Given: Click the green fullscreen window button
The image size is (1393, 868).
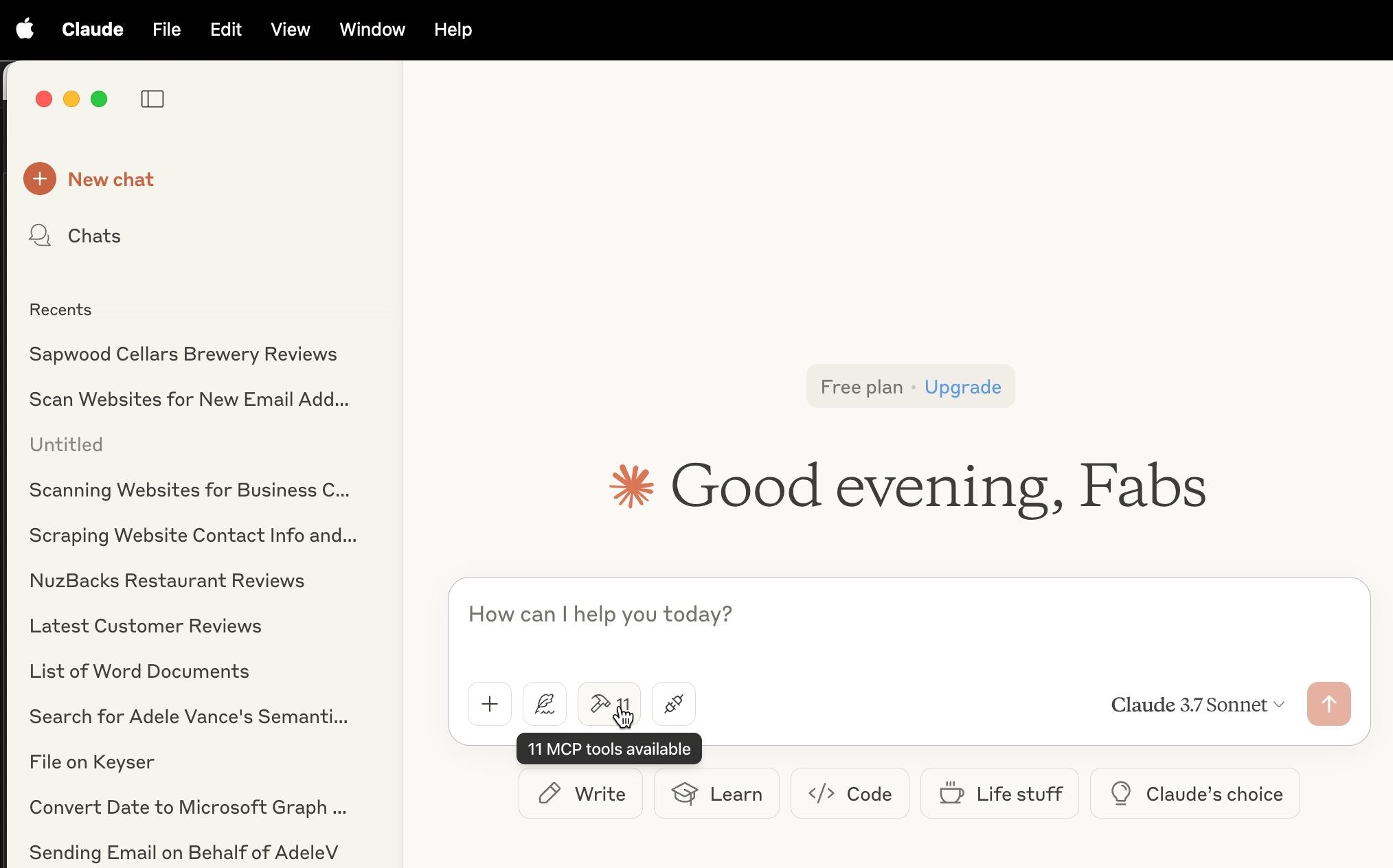Looking at the screenshot, I should pyautogui.click(x=99, y=99).
